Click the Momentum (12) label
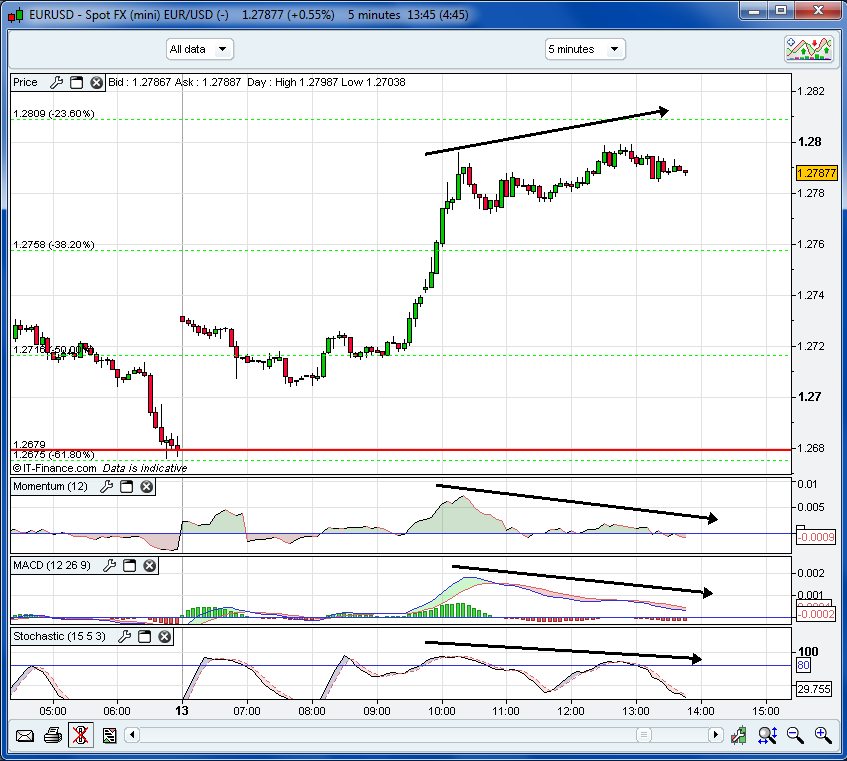This screenshot has height=761, width=847. 50,486
